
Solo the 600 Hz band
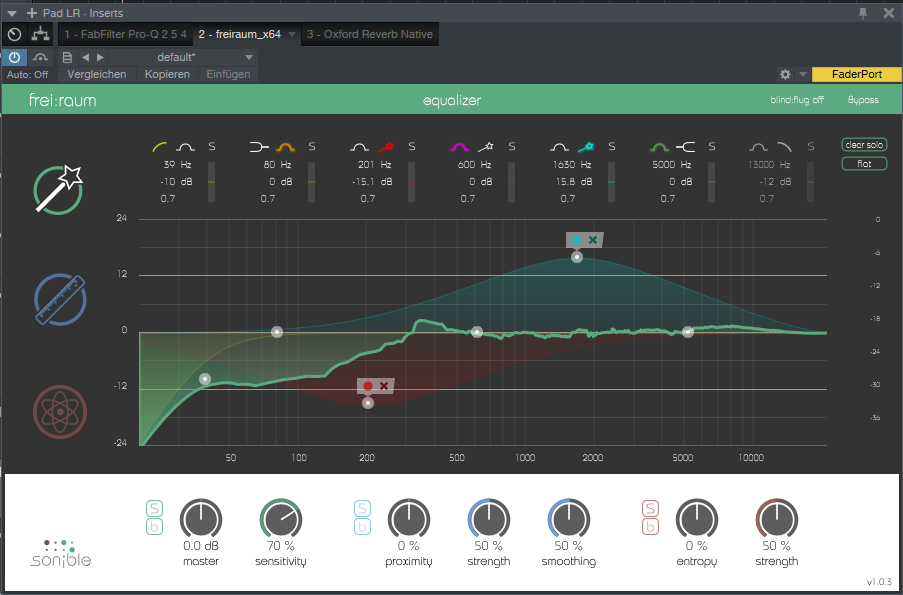tap(511, 147)
